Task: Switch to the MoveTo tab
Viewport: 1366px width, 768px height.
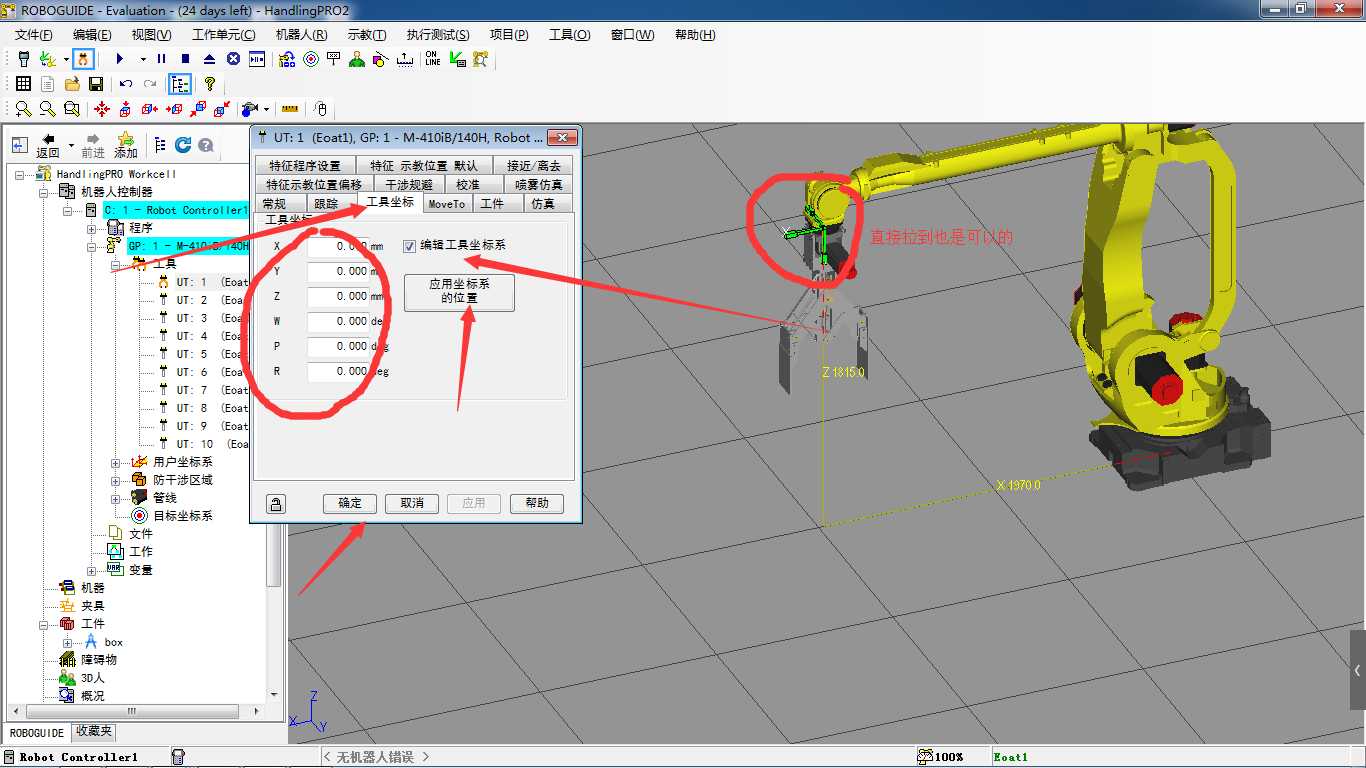Action: [x=447, y=204]
